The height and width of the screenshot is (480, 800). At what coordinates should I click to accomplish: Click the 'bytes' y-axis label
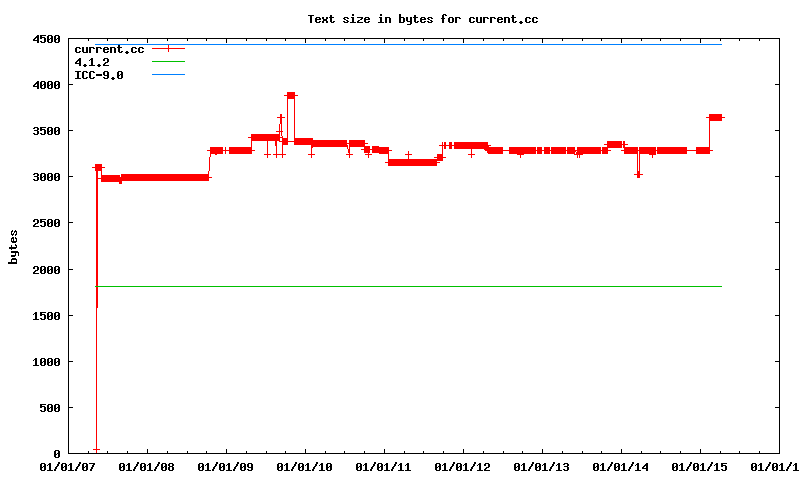coord(13,246)
